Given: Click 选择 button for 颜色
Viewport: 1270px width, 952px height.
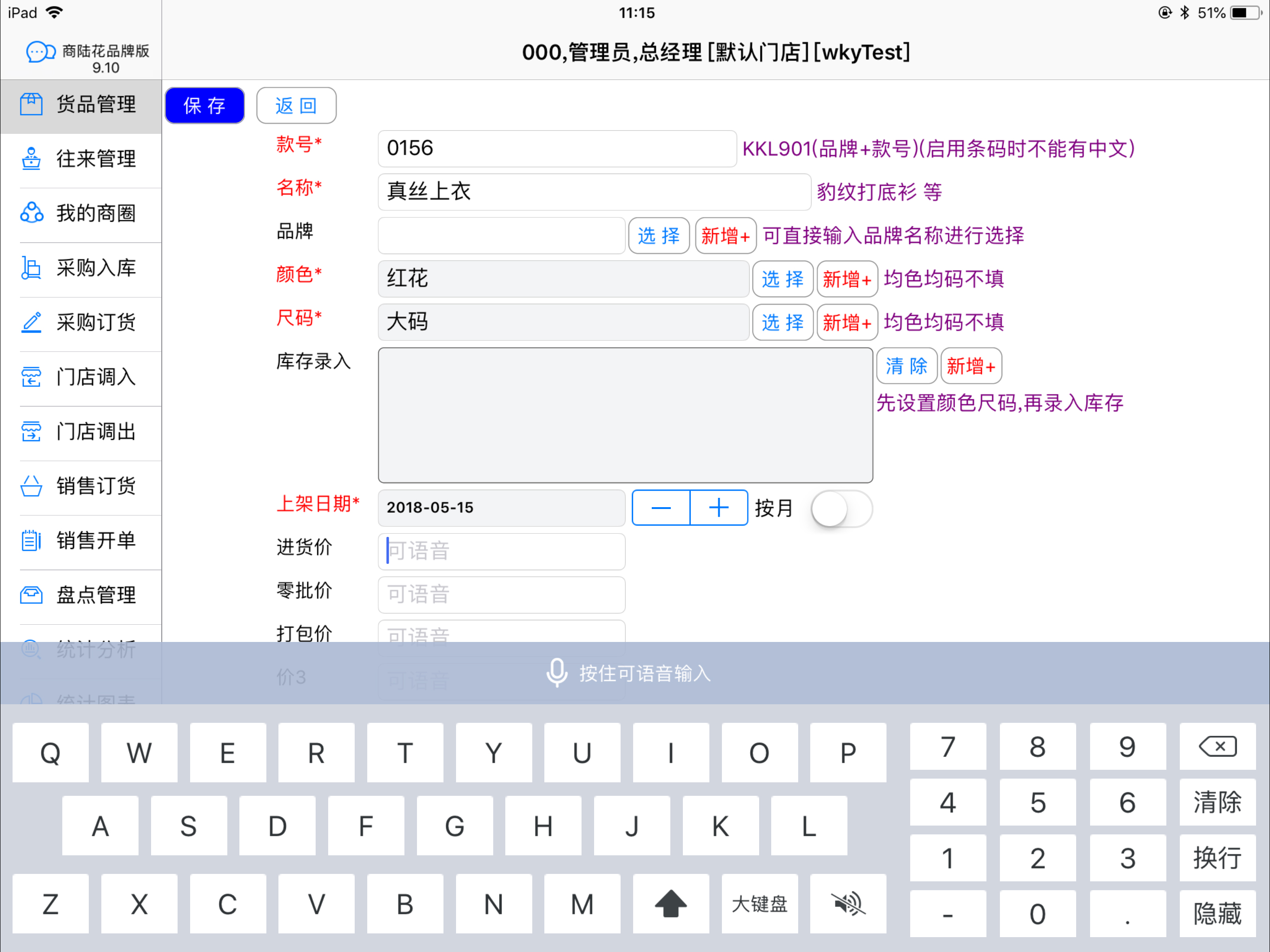Looking at the screenshot, I should pos(782,279).
